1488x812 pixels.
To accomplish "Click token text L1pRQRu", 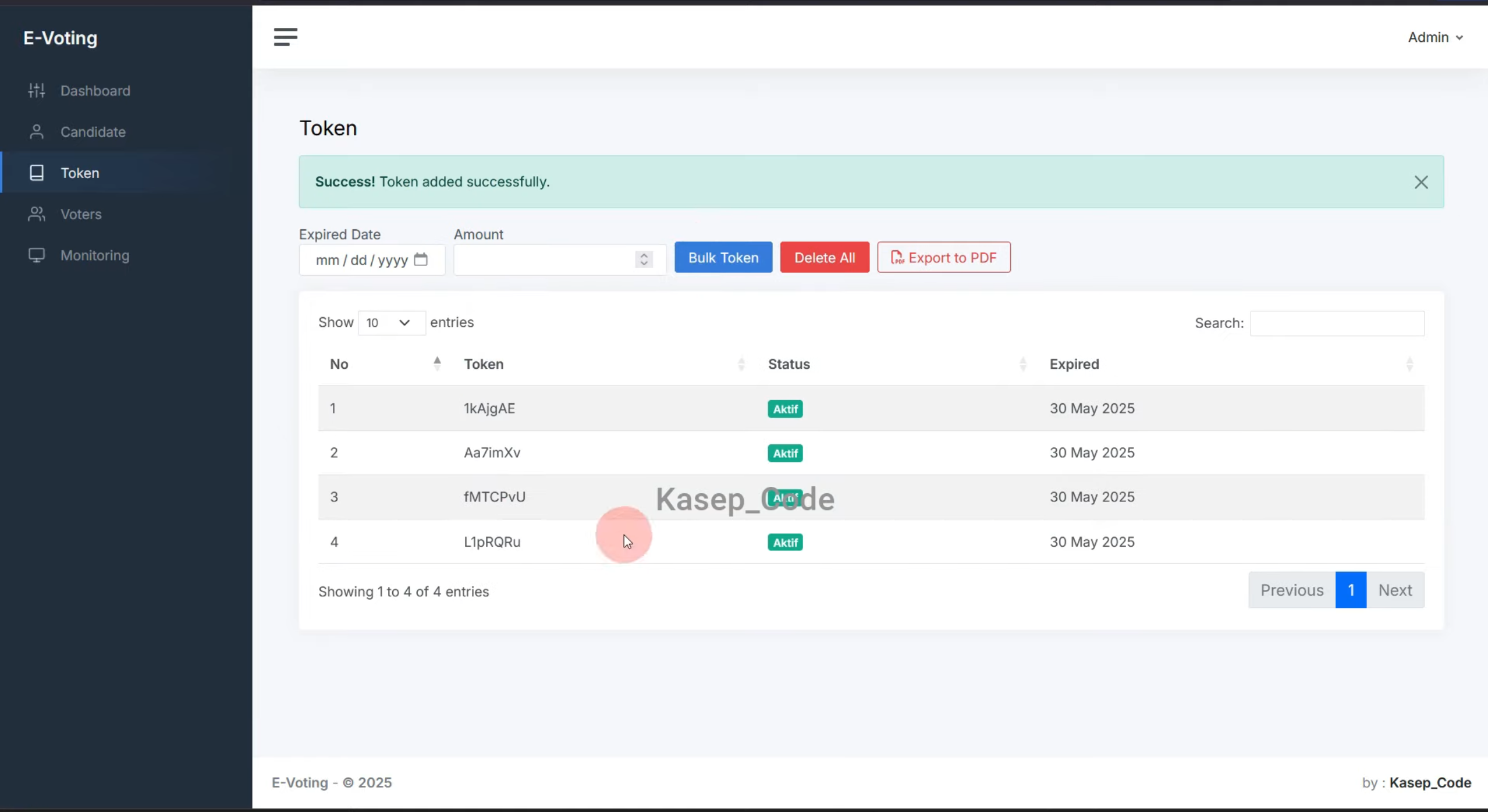I will click(492, 542).
